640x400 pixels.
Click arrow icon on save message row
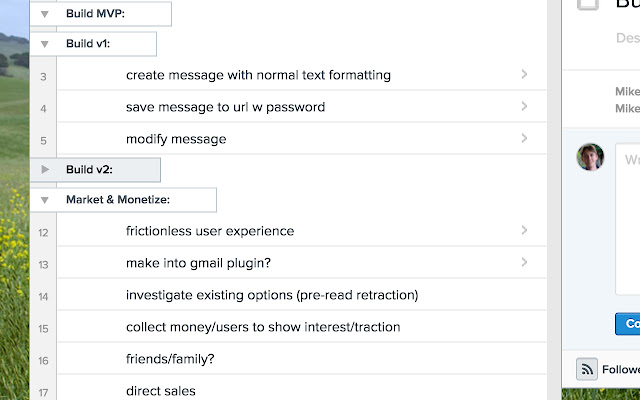525,106
